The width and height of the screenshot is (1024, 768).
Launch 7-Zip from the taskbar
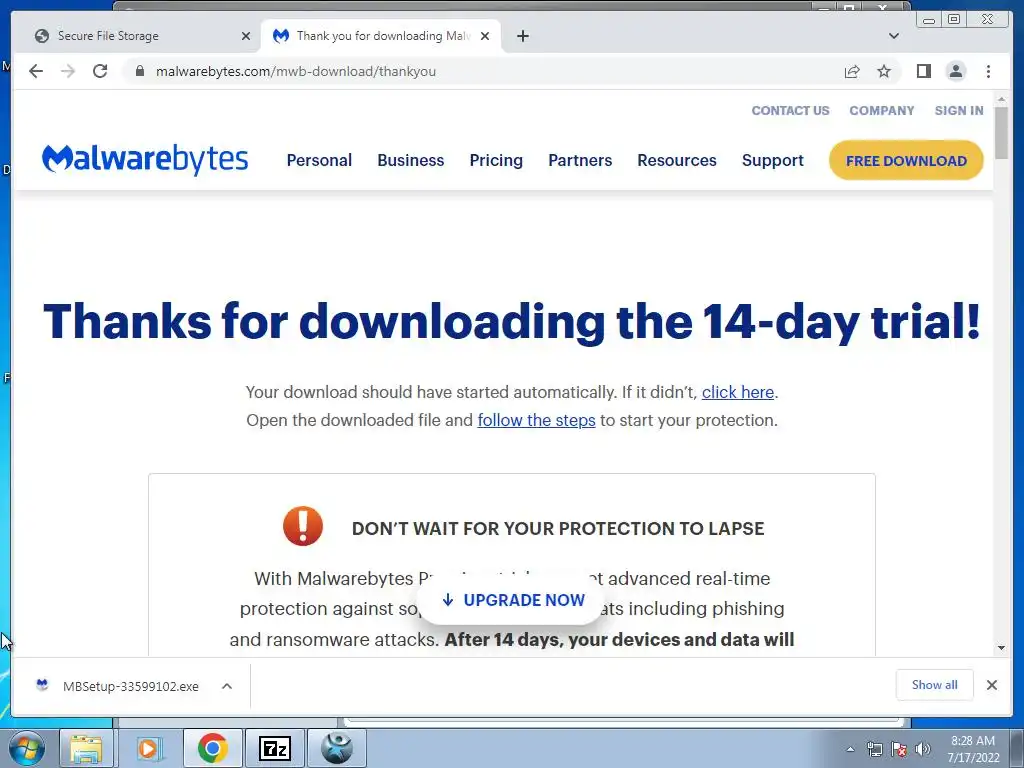coord(275,748)
